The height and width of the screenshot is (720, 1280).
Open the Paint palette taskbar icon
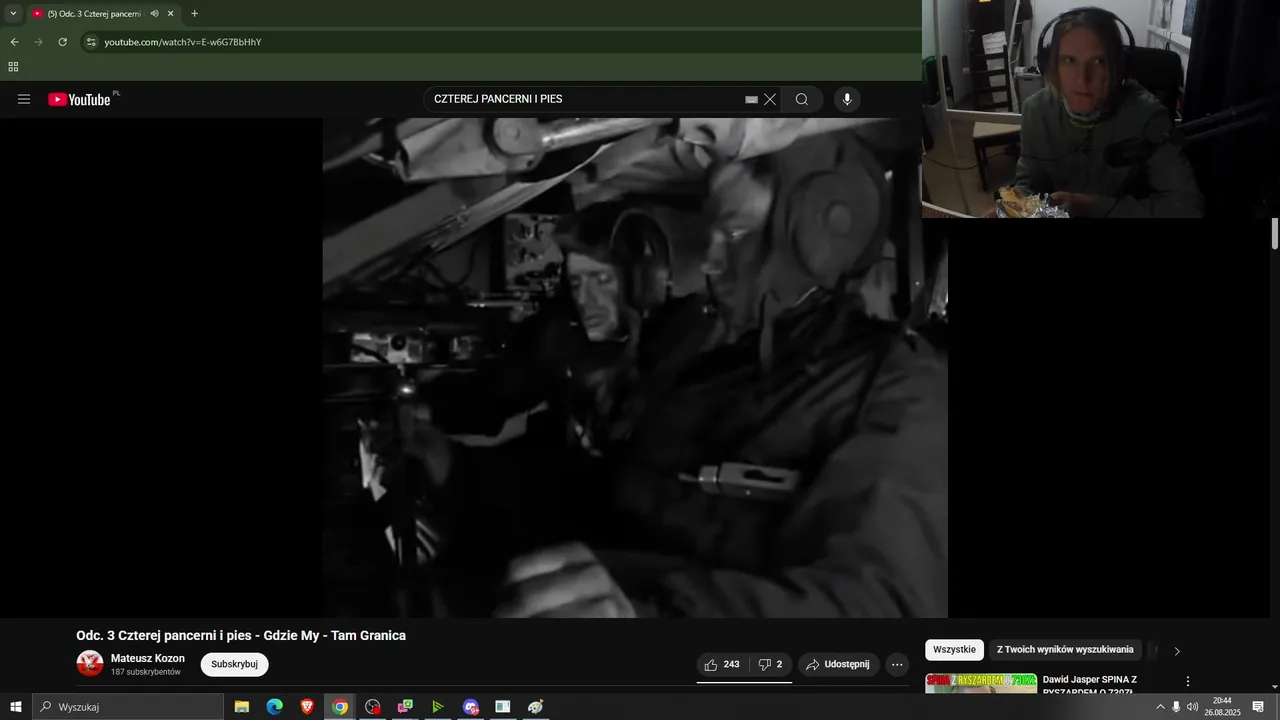pyautogui.click(x=536, y=707)
